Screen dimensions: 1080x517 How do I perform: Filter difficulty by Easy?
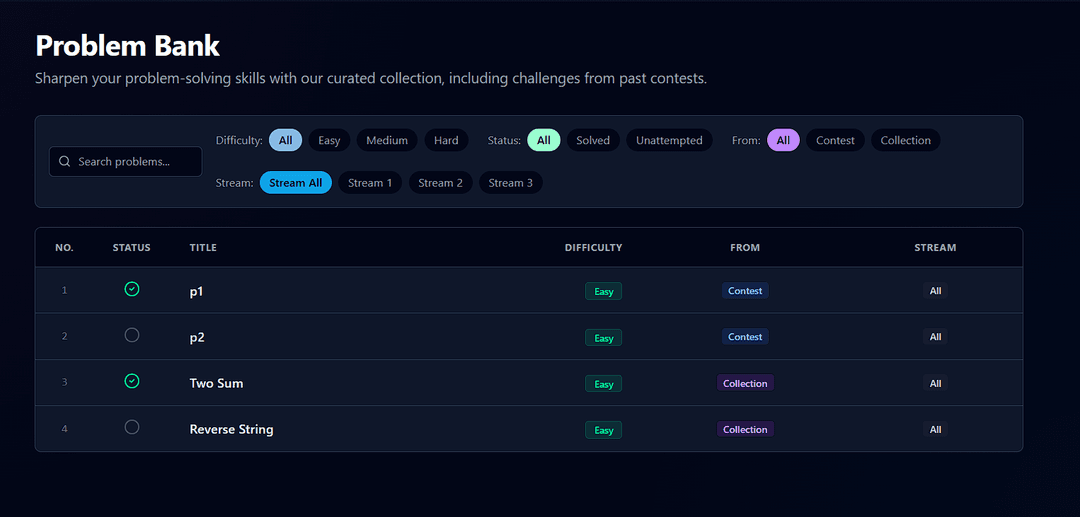pos(329,141)
